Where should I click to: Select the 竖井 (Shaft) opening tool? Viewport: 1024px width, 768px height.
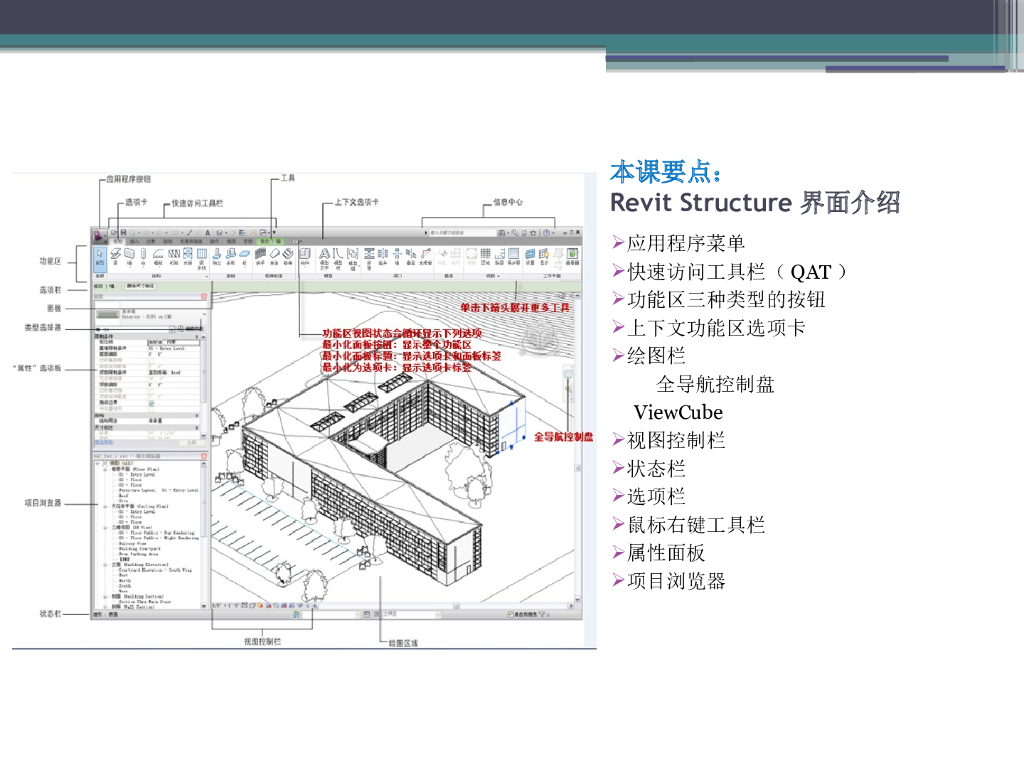(383, 257)
